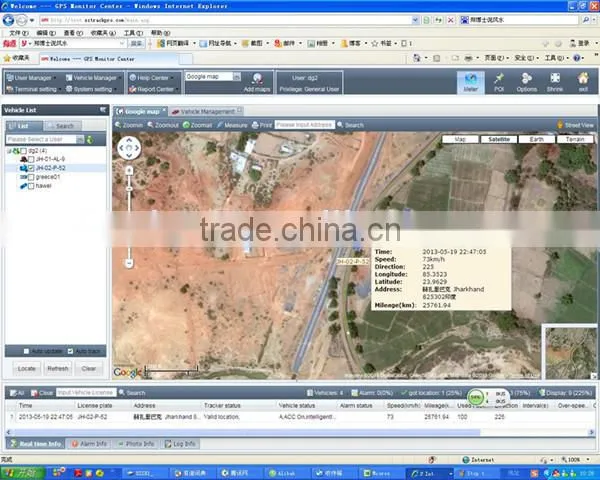The height and width of the screenshot is (480, 600).
Task: Expand the Please Select a User dropdown
Action: pyautogui.click(x=80, y=139)
